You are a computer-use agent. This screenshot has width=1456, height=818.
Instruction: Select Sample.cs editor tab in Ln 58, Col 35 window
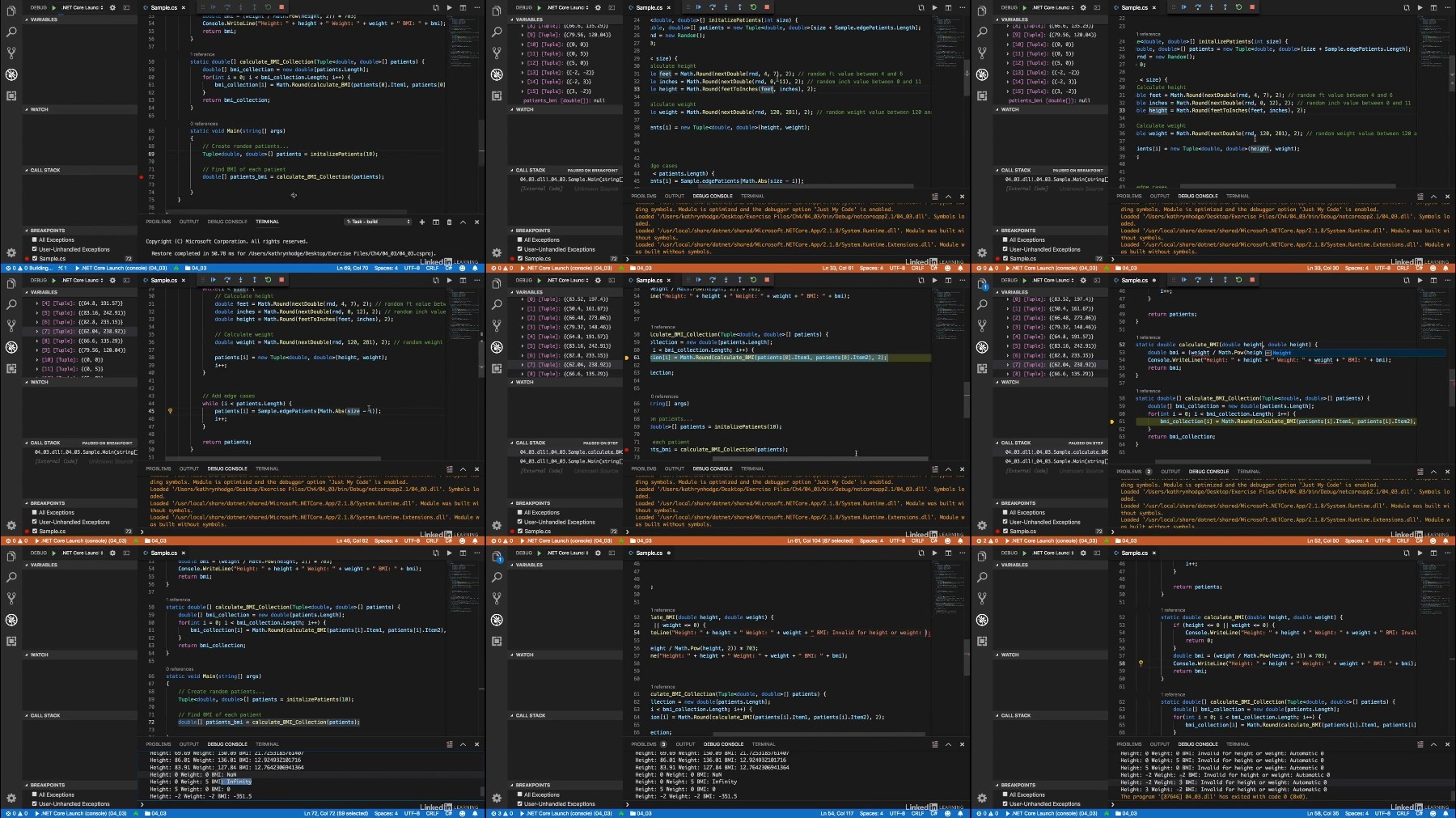click(x=1135, y=553)
